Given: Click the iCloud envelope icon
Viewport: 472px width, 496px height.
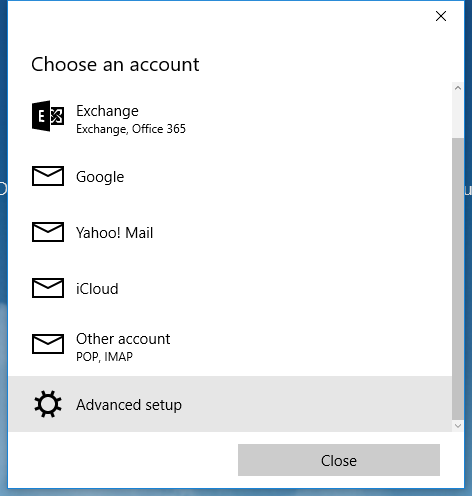Looking at the screenshot, I should 48,288.
